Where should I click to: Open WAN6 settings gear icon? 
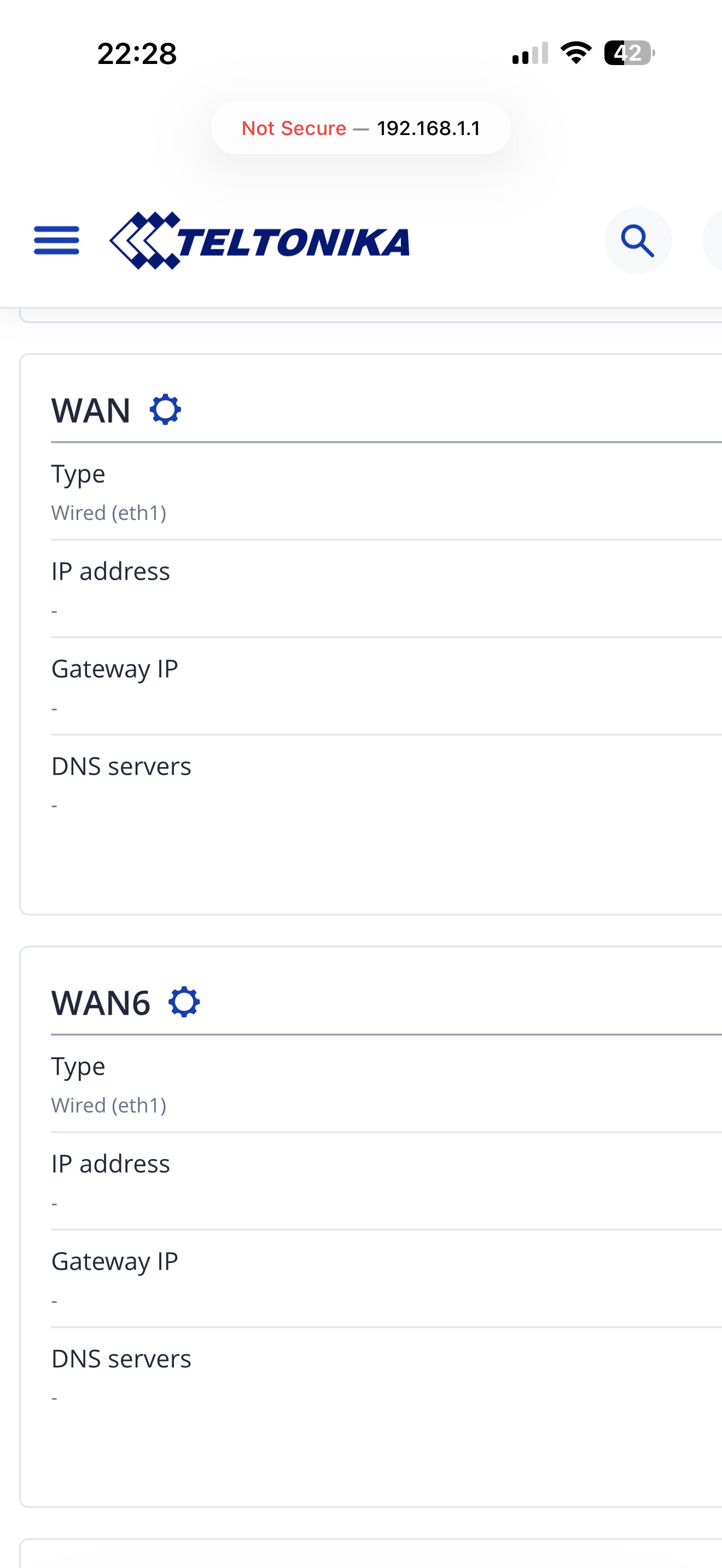(184, 1002)
